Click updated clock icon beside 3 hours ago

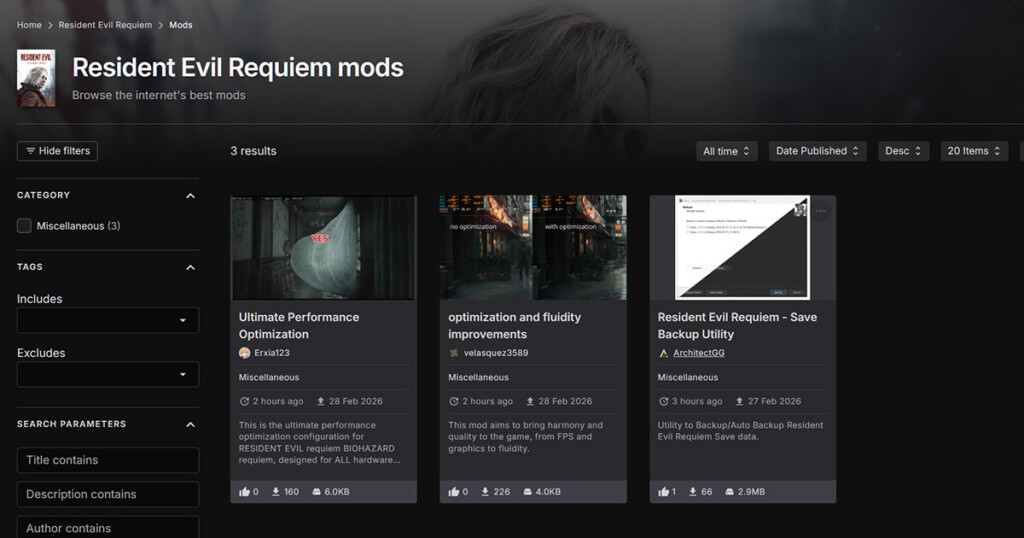[x=664, y=402]
